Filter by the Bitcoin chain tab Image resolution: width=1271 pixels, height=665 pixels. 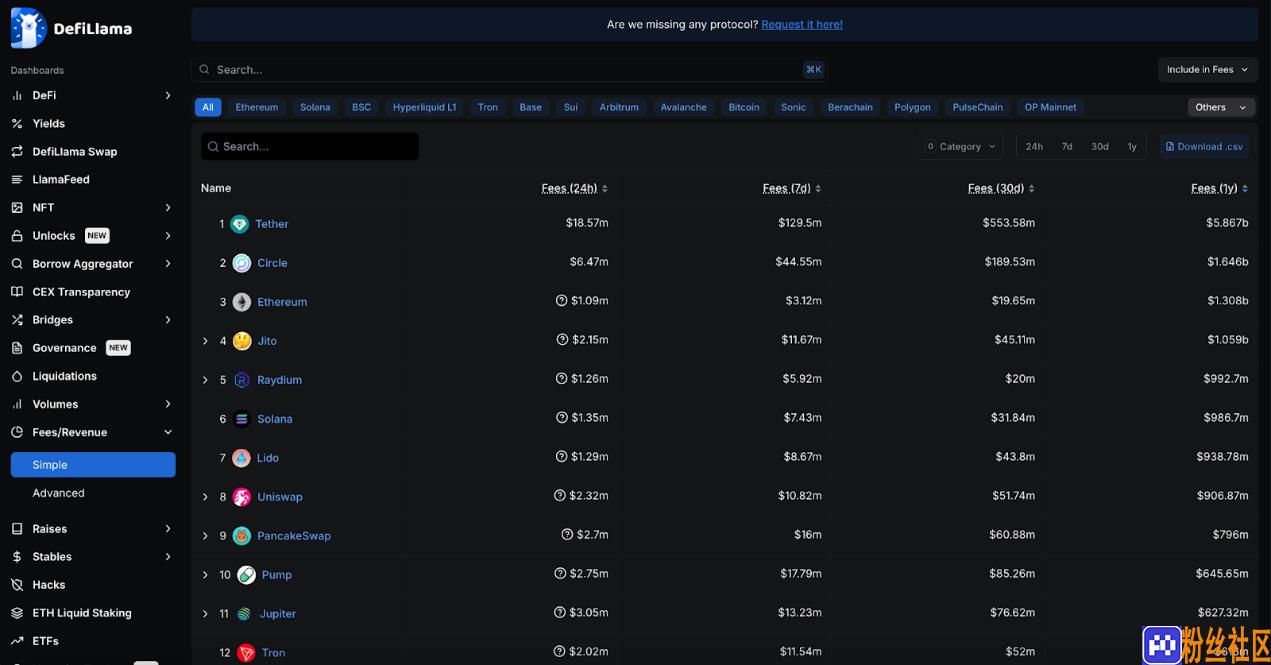coord(744,107)
